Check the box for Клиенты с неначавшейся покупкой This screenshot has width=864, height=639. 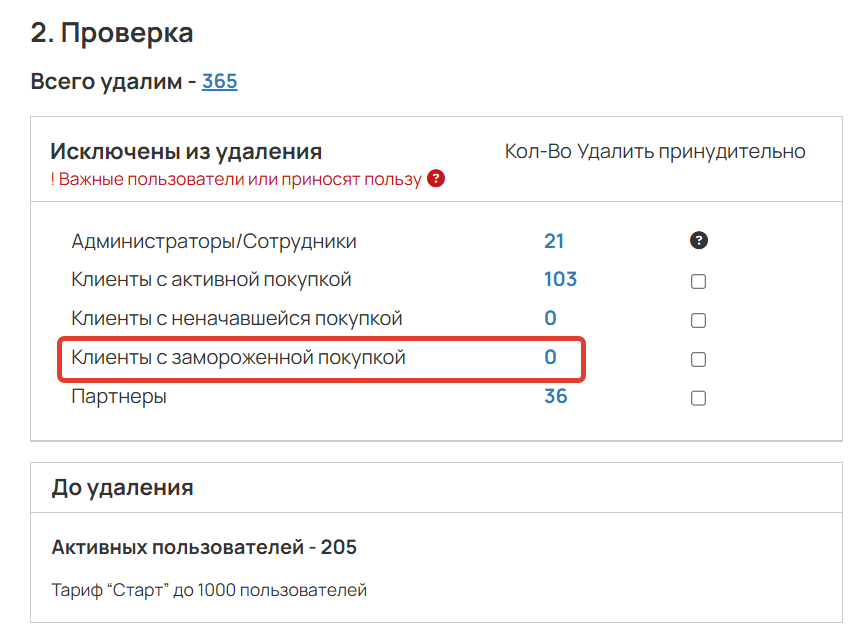(697, 319)
